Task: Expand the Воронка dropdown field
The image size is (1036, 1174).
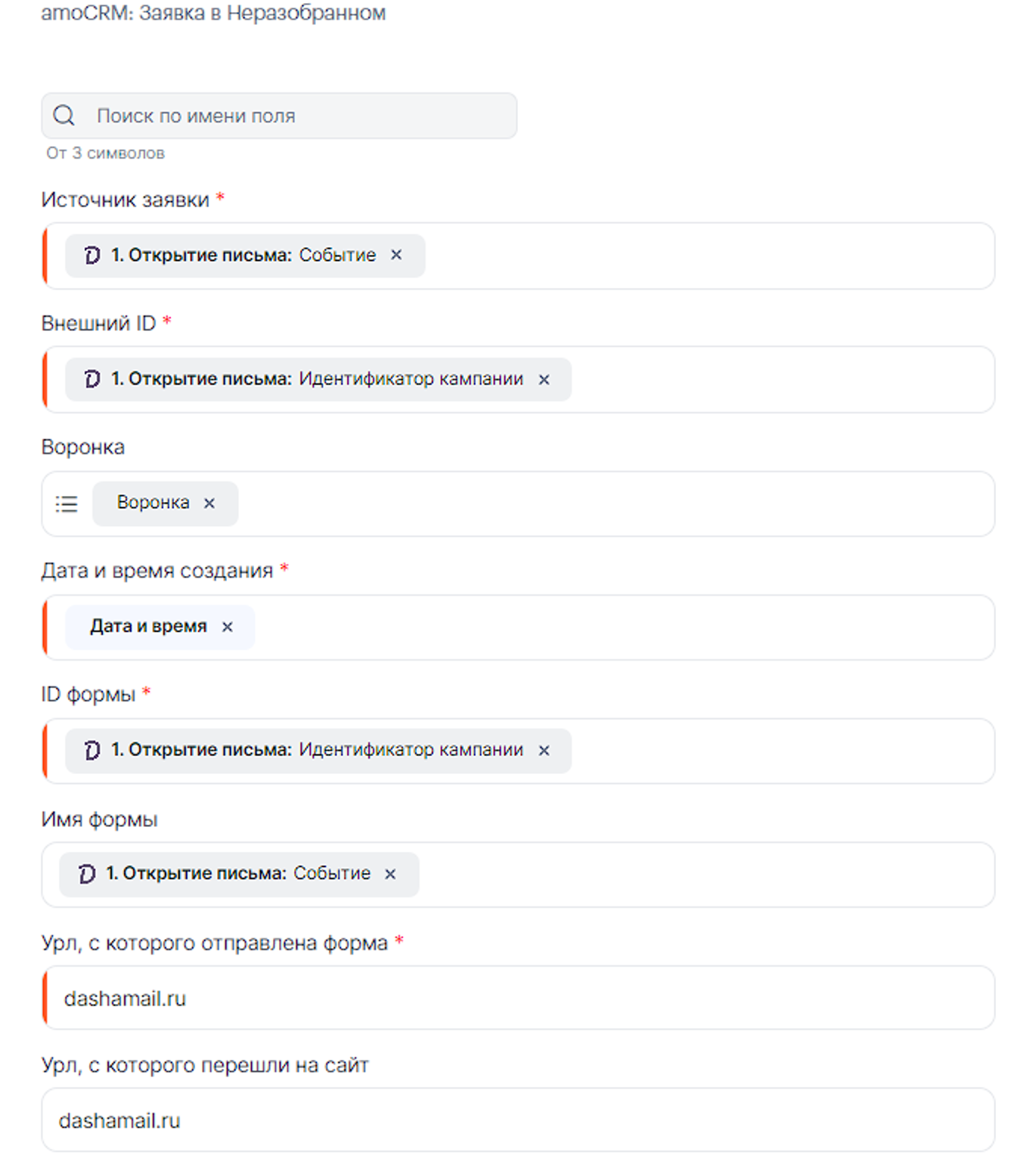Action: click(605, 503)
